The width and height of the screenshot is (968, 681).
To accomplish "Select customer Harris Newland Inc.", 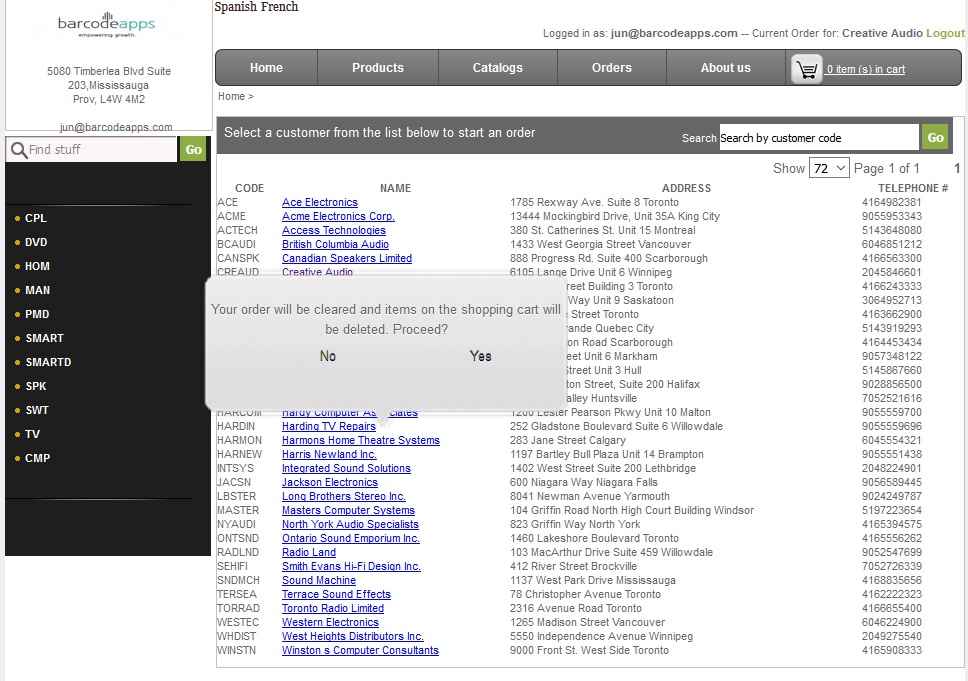I will point(329,454).
